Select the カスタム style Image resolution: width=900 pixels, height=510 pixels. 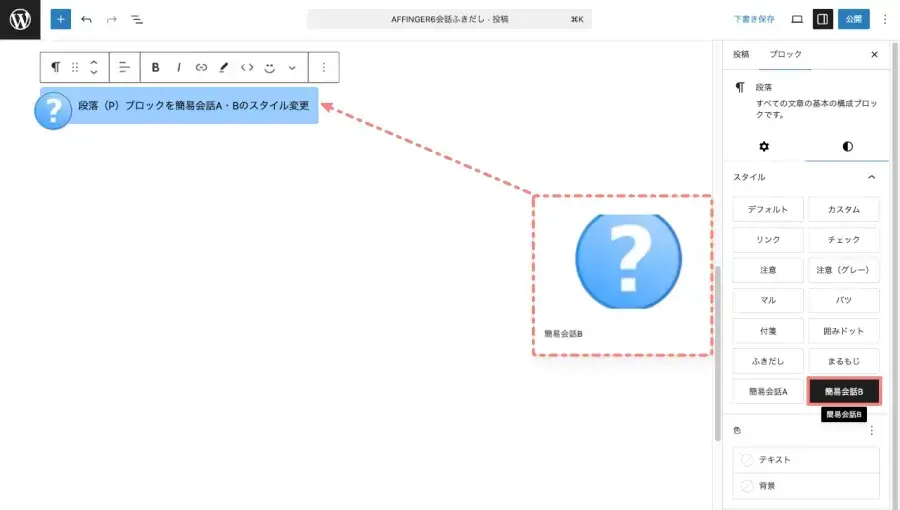[x=843, y=209]
